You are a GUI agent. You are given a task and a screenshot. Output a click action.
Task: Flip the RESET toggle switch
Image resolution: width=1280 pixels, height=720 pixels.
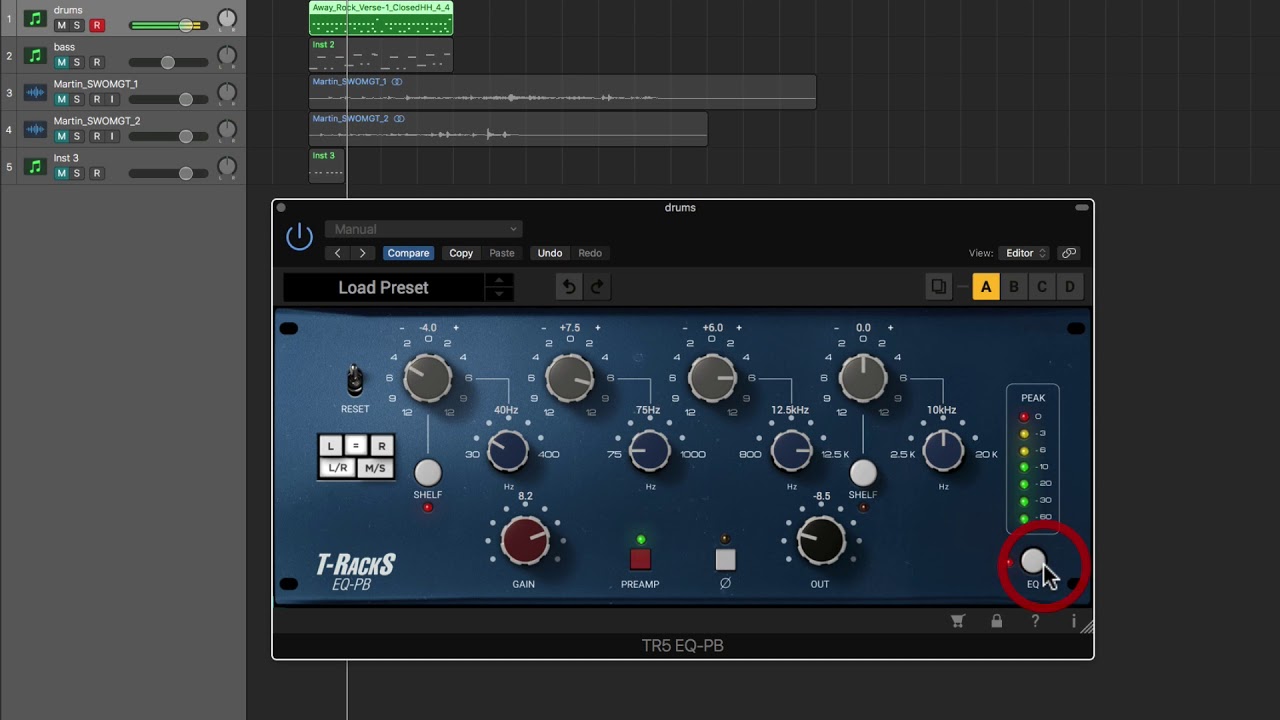354,380
